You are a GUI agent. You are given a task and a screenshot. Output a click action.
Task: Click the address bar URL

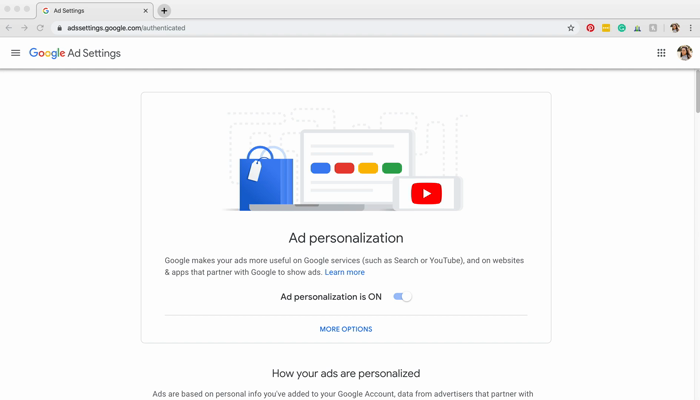tap(126, 28)
